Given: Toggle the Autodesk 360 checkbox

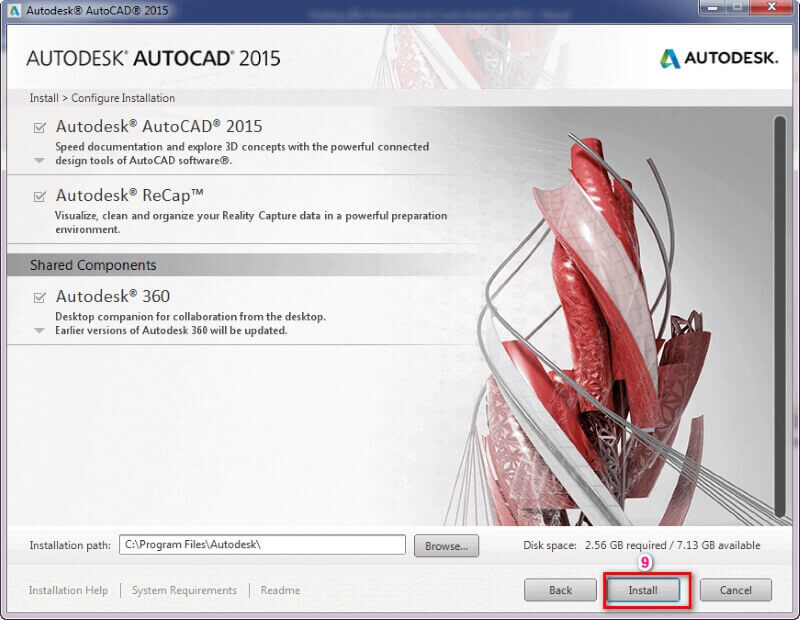Looking at the screenshot, I should [40, 297].
